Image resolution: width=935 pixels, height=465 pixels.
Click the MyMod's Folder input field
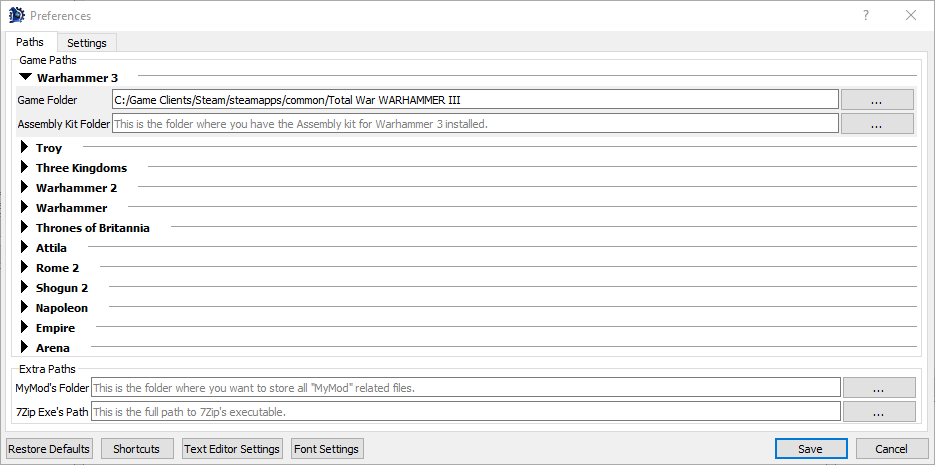[466, 387]
